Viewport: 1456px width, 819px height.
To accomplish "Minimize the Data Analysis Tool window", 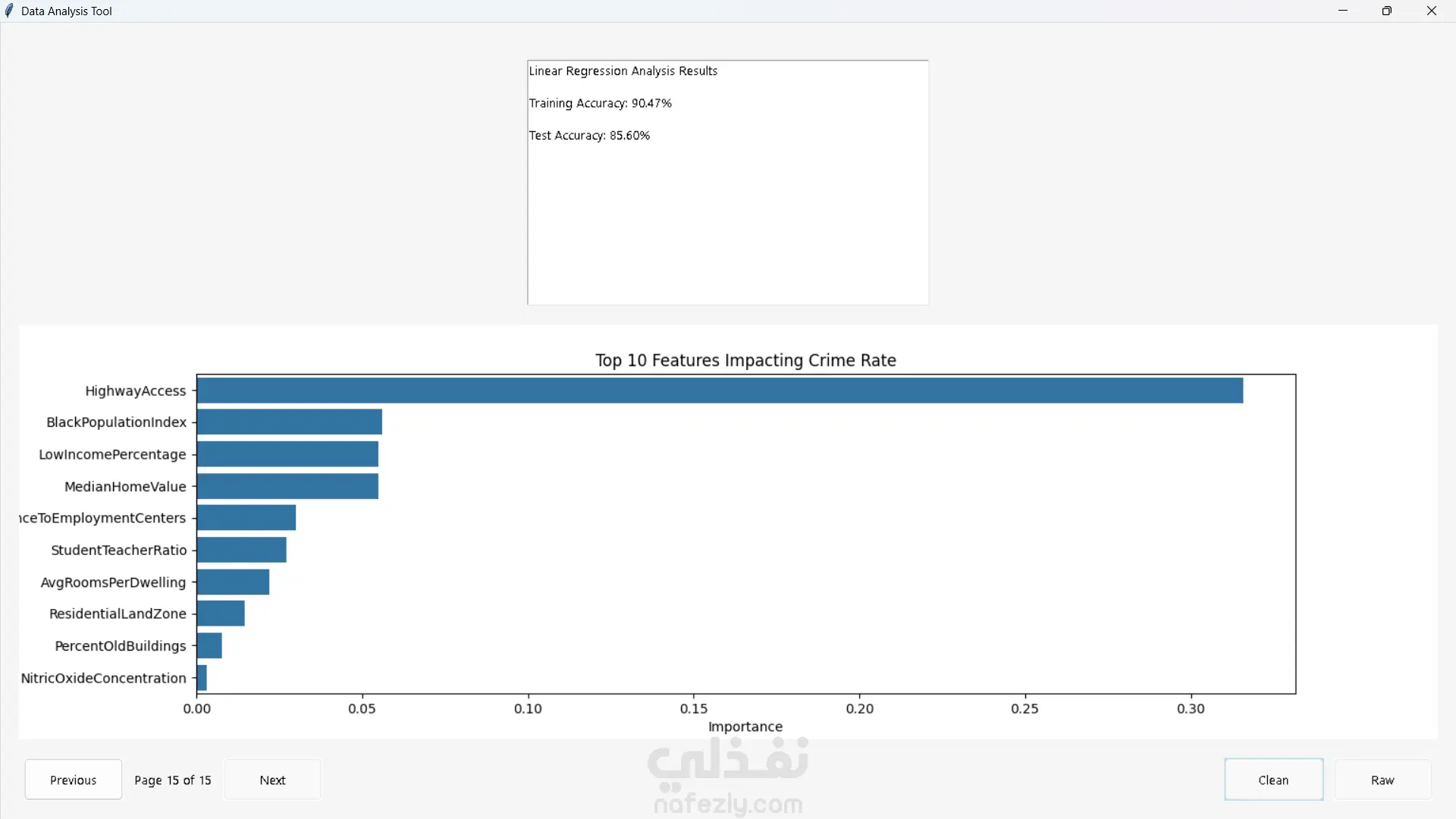I will click(1343, 11).
